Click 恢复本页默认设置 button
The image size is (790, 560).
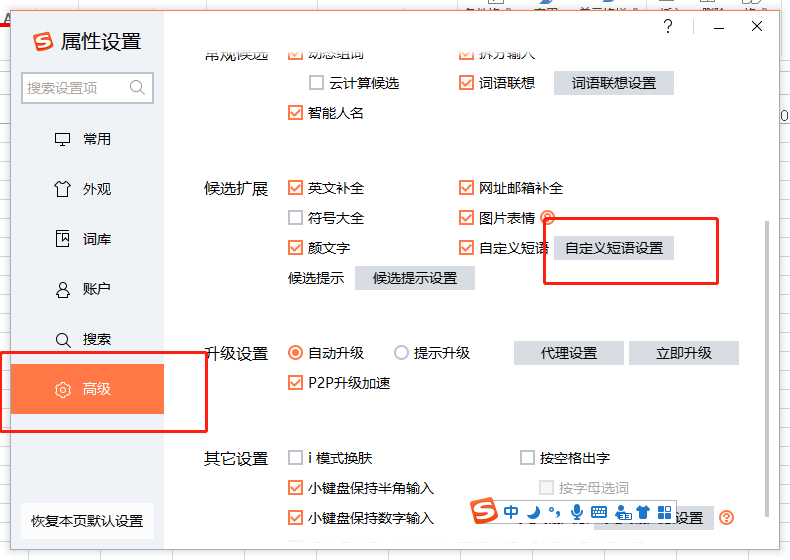click(87, 521)
